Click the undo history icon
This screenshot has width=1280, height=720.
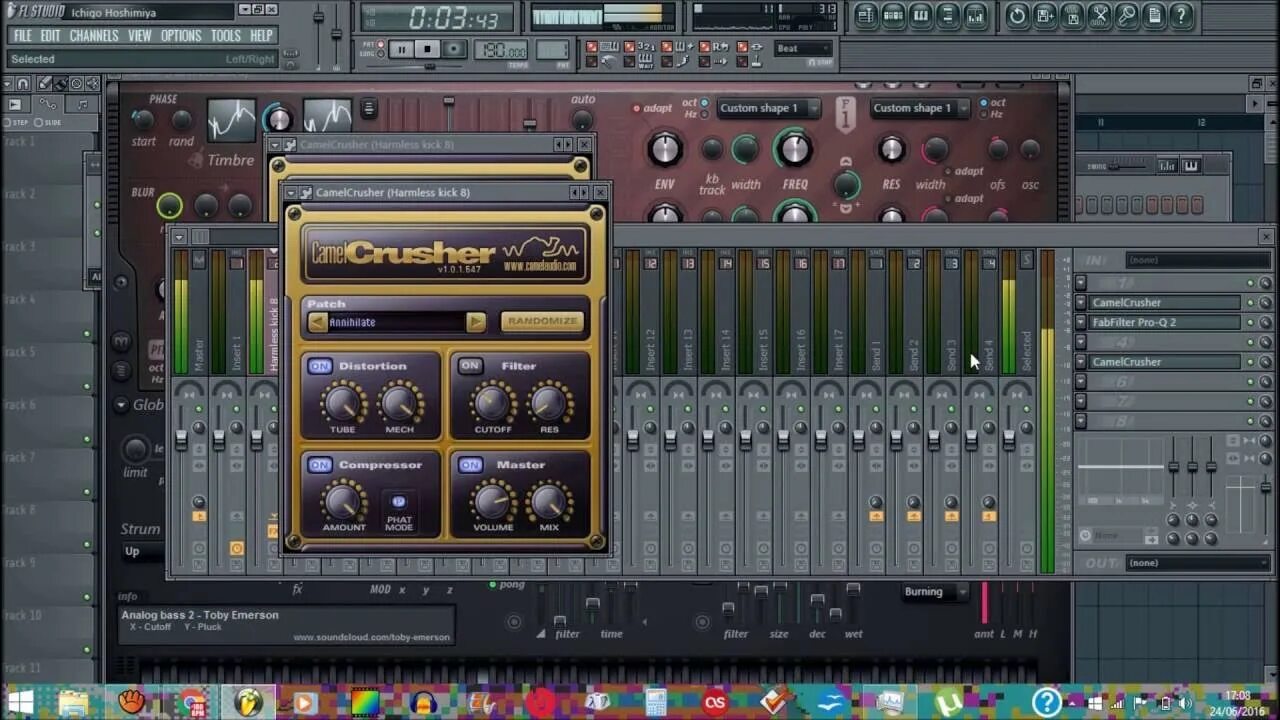[x=1017, y=15]
